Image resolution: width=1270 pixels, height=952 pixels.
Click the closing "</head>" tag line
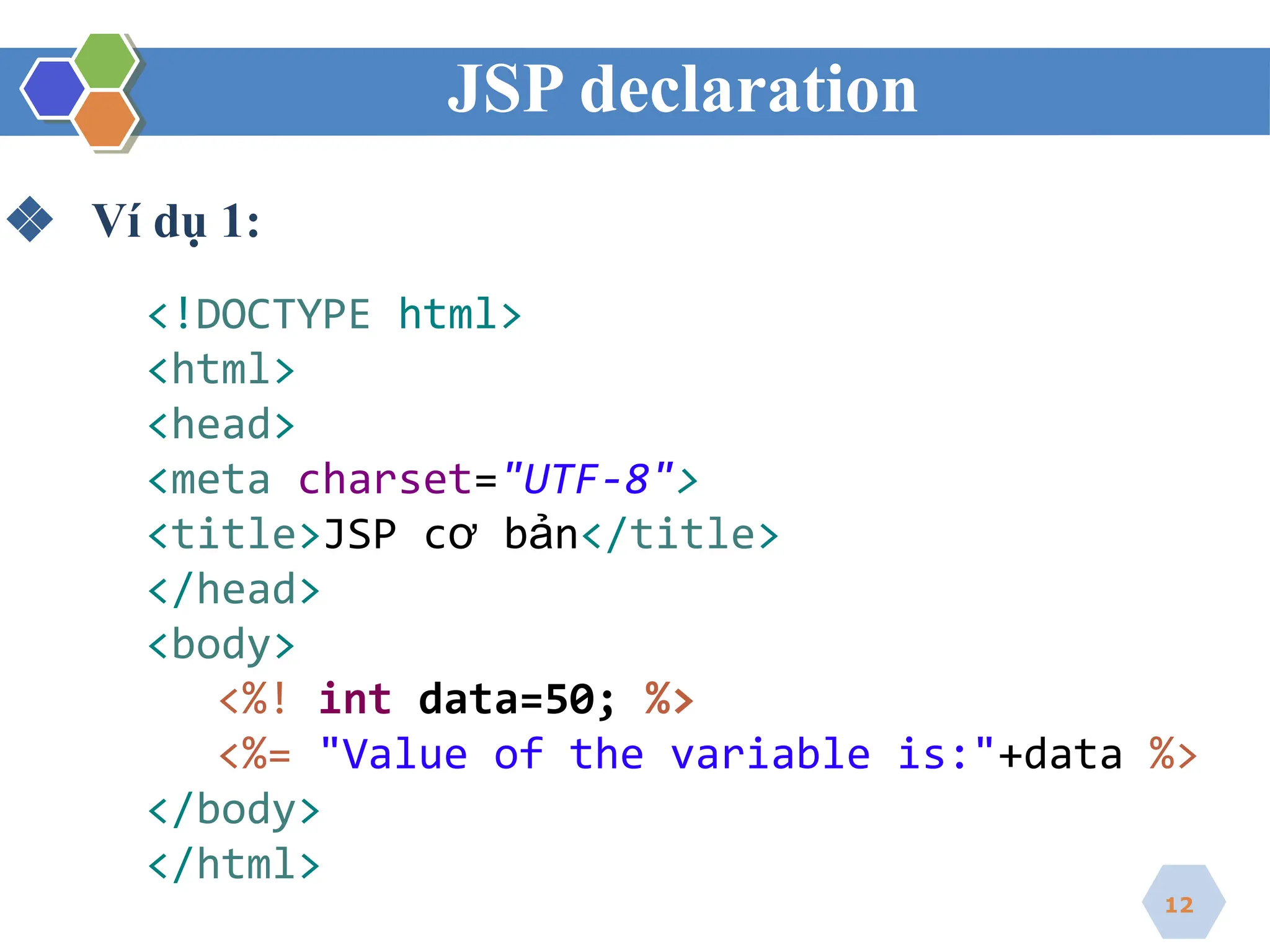pyautogui.click(x=234, y=589)
